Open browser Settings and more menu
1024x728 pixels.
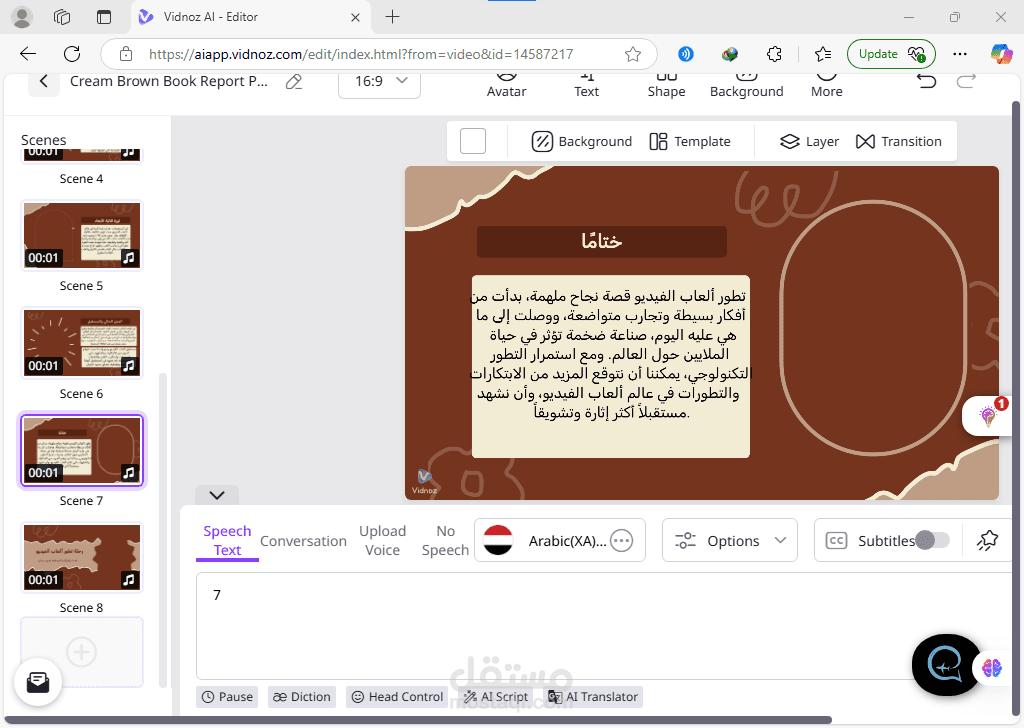tap(959, 54)
